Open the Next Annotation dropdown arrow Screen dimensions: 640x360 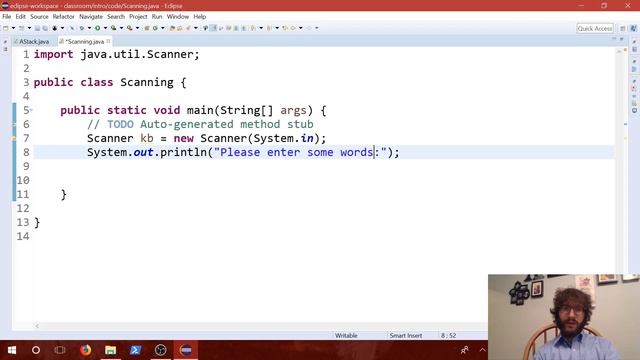(x=261, y=28)
